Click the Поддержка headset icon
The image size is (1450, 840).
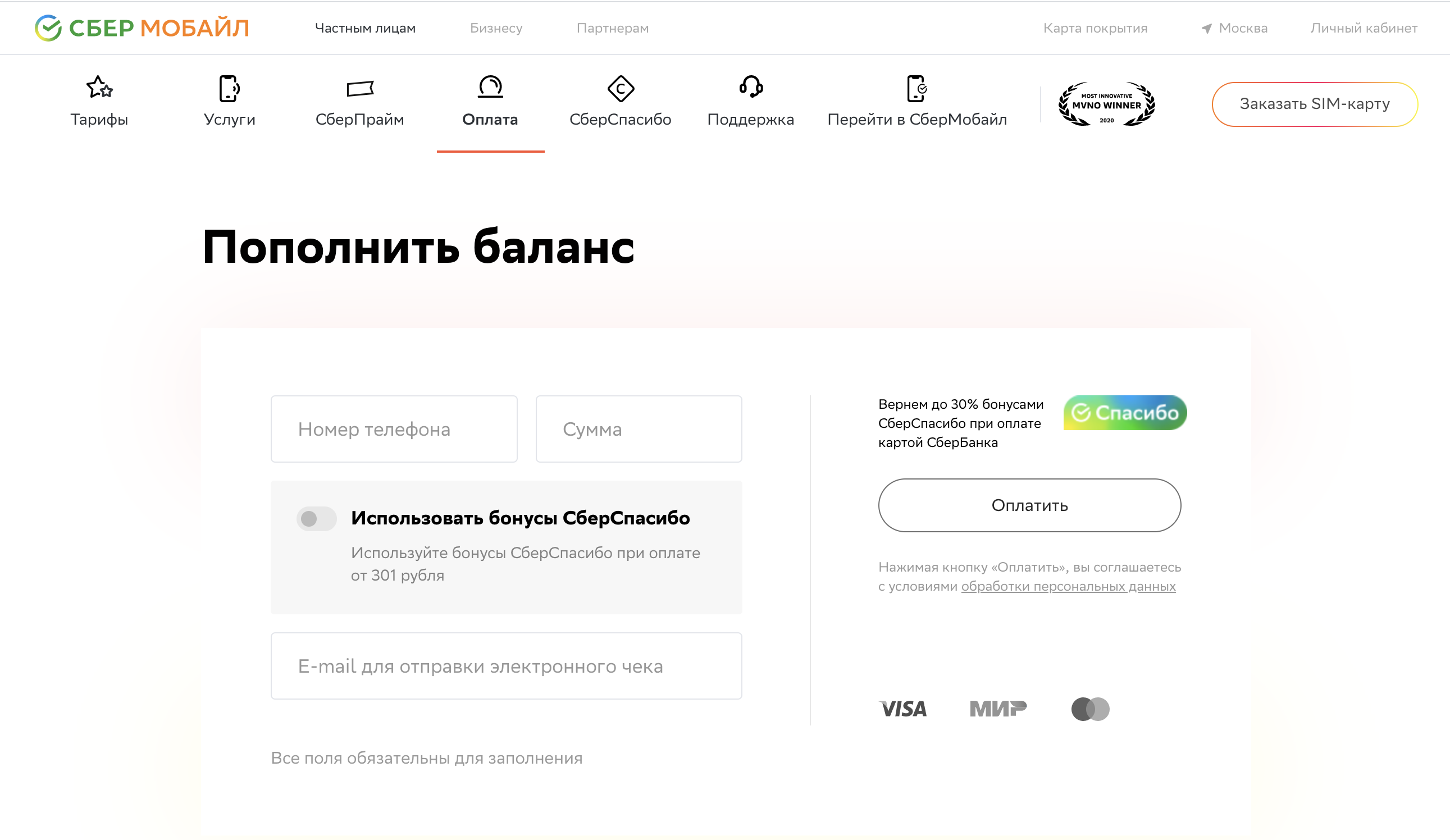[749, 87]
